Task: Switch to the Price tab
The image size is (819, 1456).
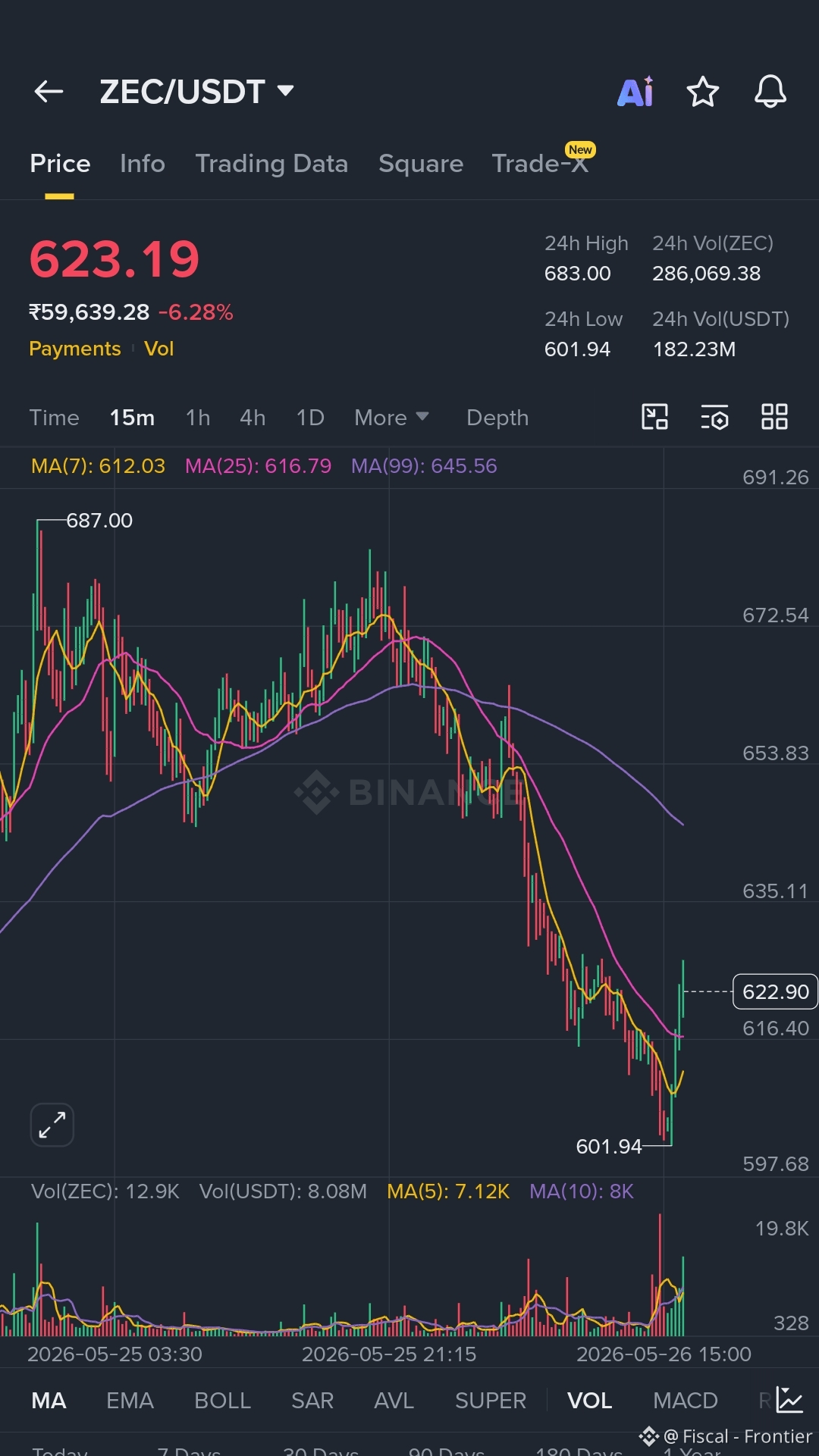Action: [x=60, y=164]
